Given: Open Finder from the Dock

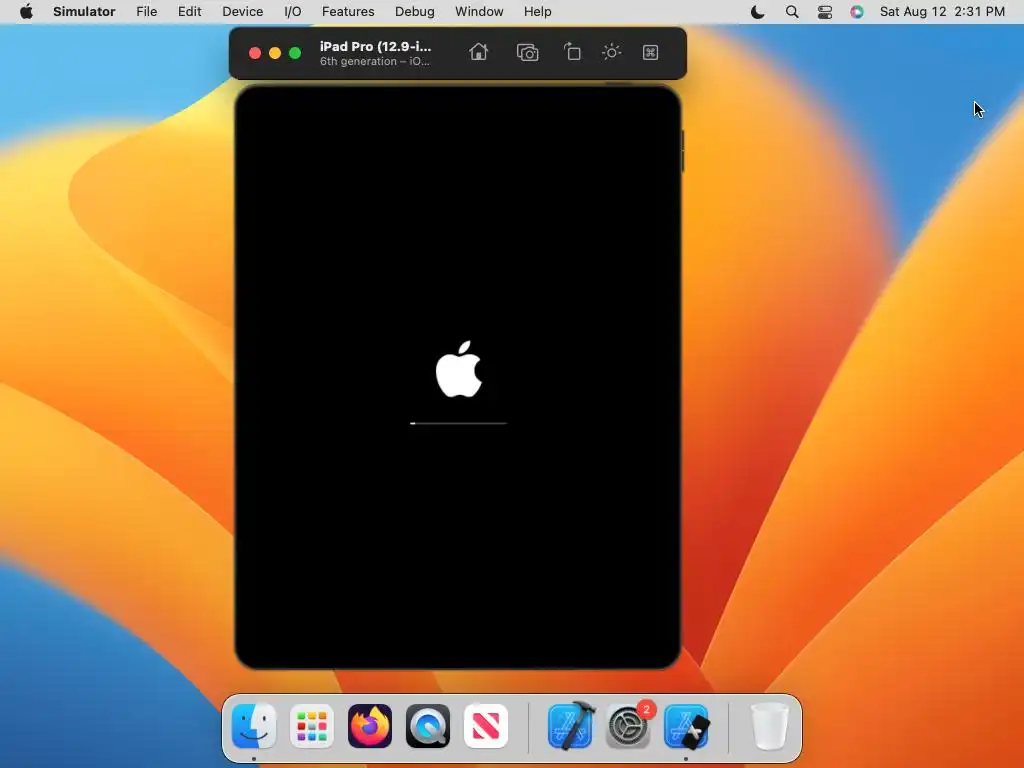Looking at the screenshot, I should 254,726.
